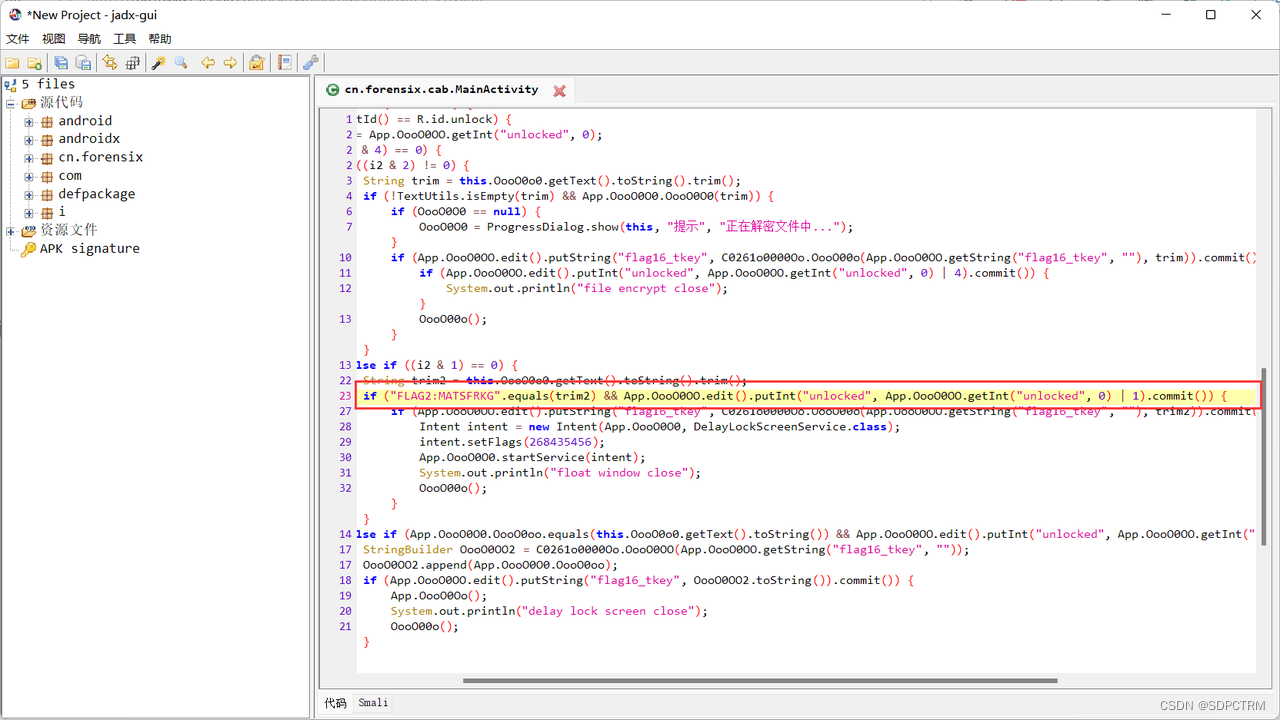Click the Forward navigation arrow icon
Screen dimensions: 1280x720
230,63
